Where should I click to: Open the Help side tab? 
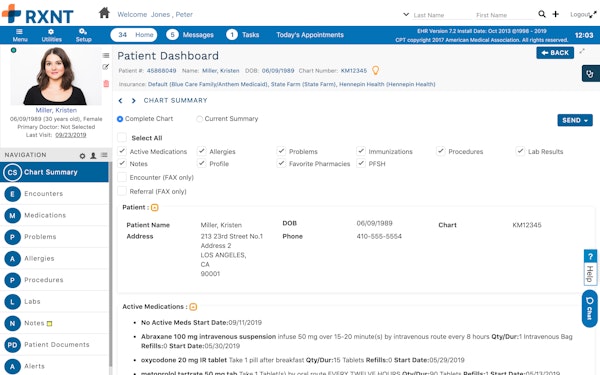pos(590,267)
